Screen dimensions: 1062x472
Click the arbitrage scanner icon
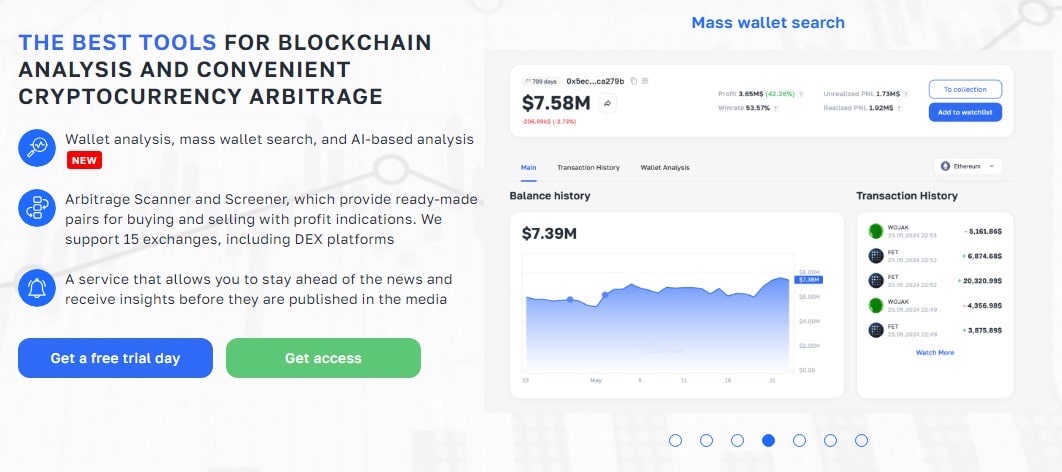click(x=38, y=208)
